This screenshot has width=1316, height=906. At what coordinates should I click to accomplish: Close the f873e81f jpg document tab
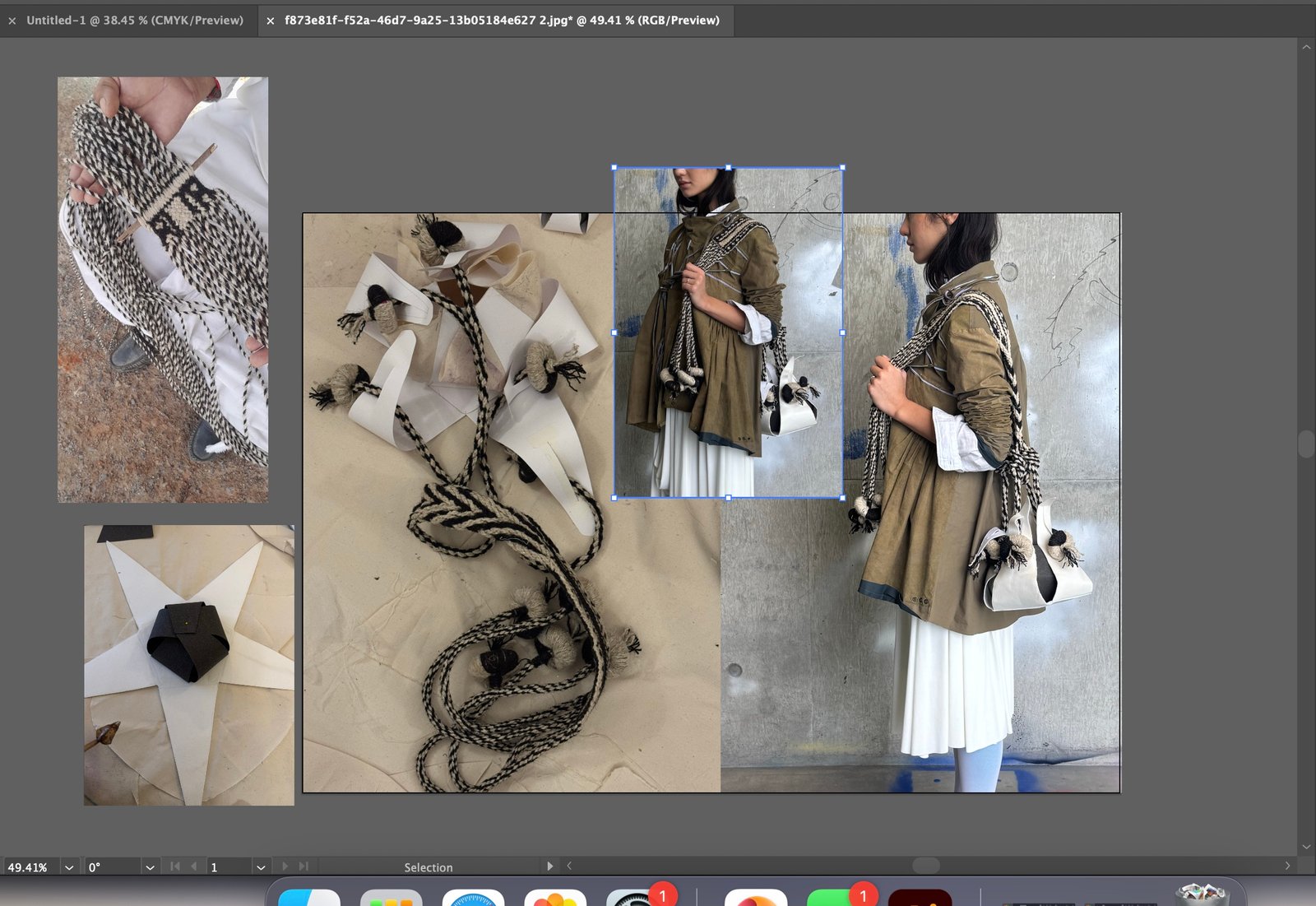pyautogui.click(x=271, y=21)
